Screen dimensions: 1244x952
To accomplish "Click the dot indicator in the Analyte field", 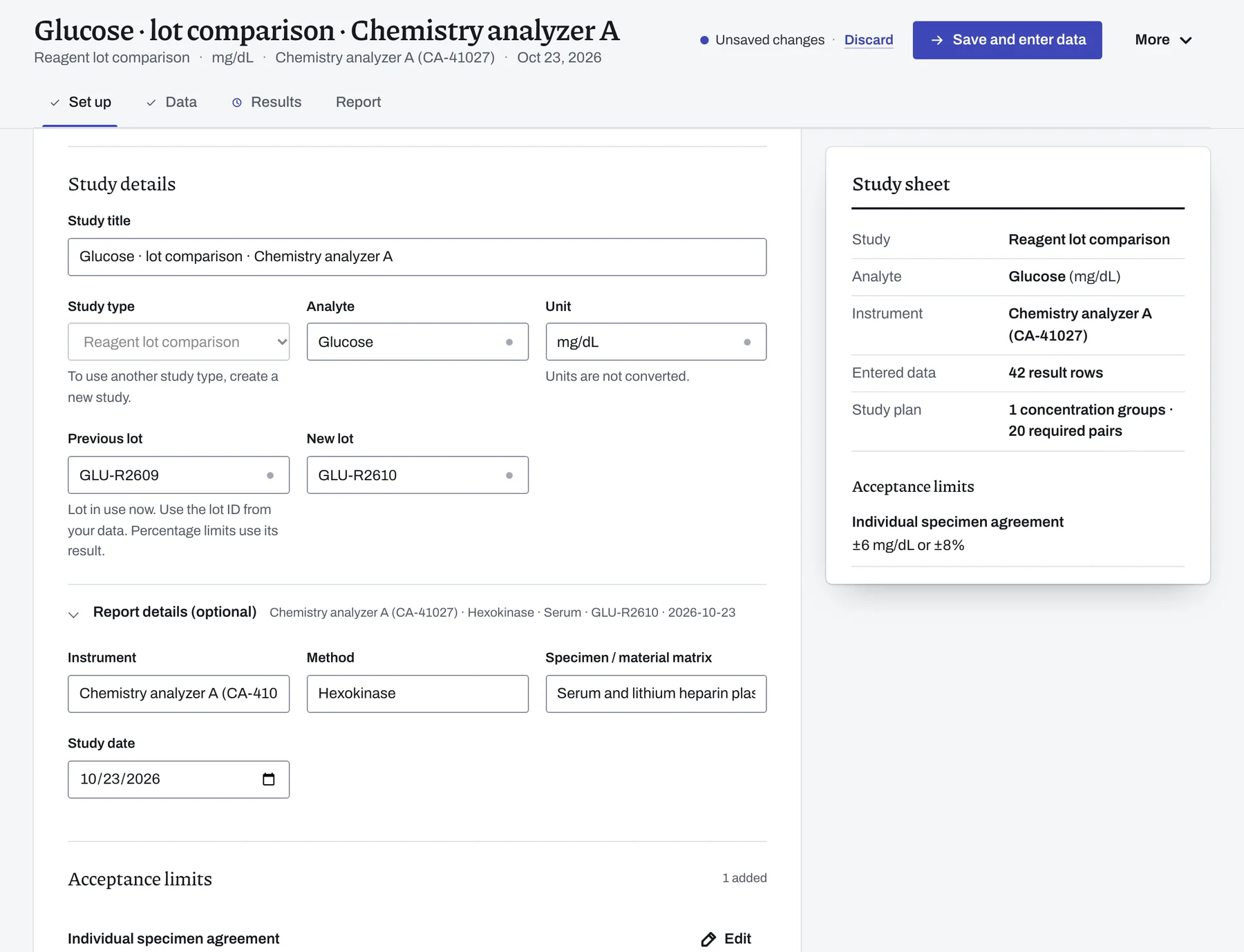I will click(x=509, y=342).
